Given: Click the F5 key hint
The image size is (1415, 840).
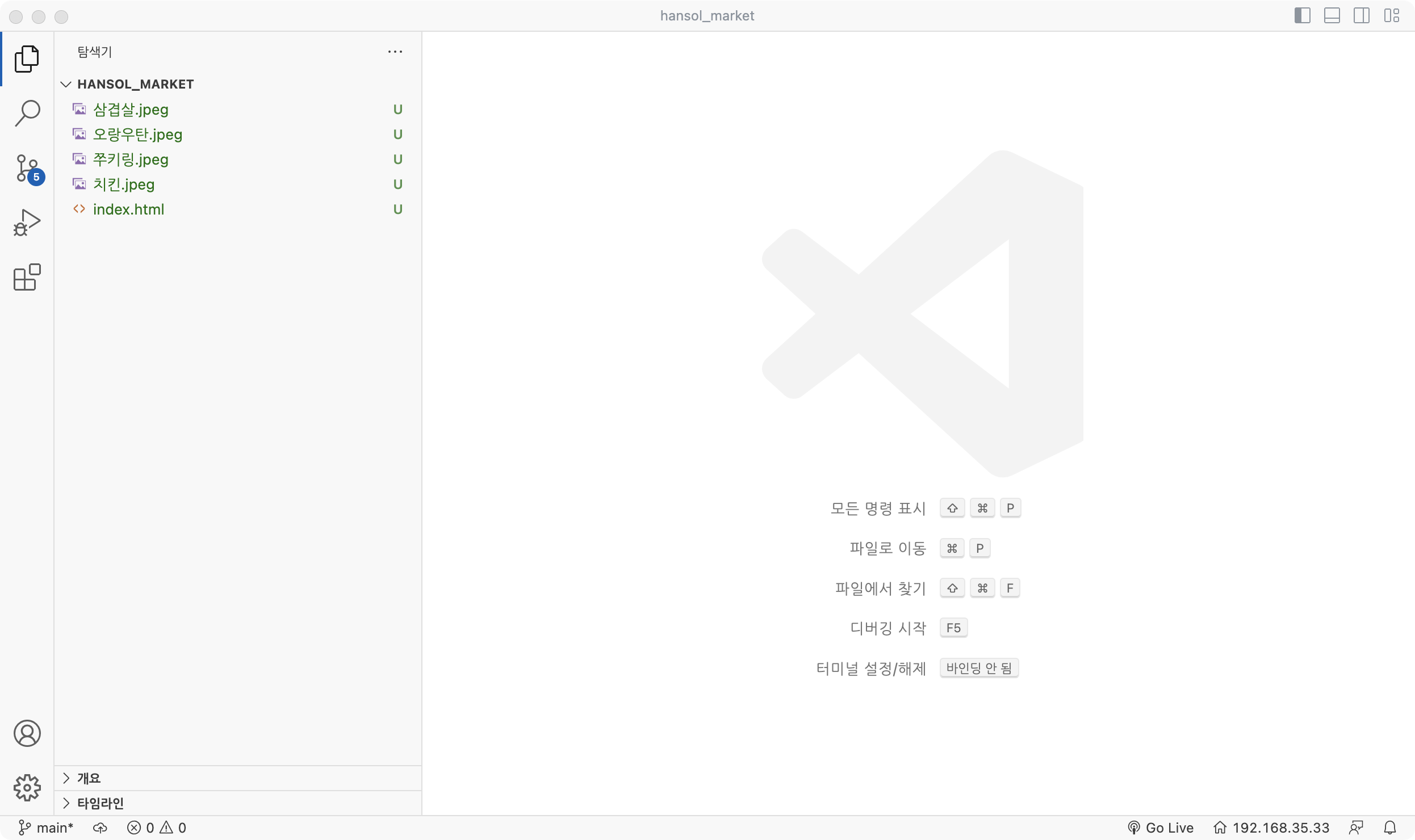Looking at the screenshot, I should [953, 628].
